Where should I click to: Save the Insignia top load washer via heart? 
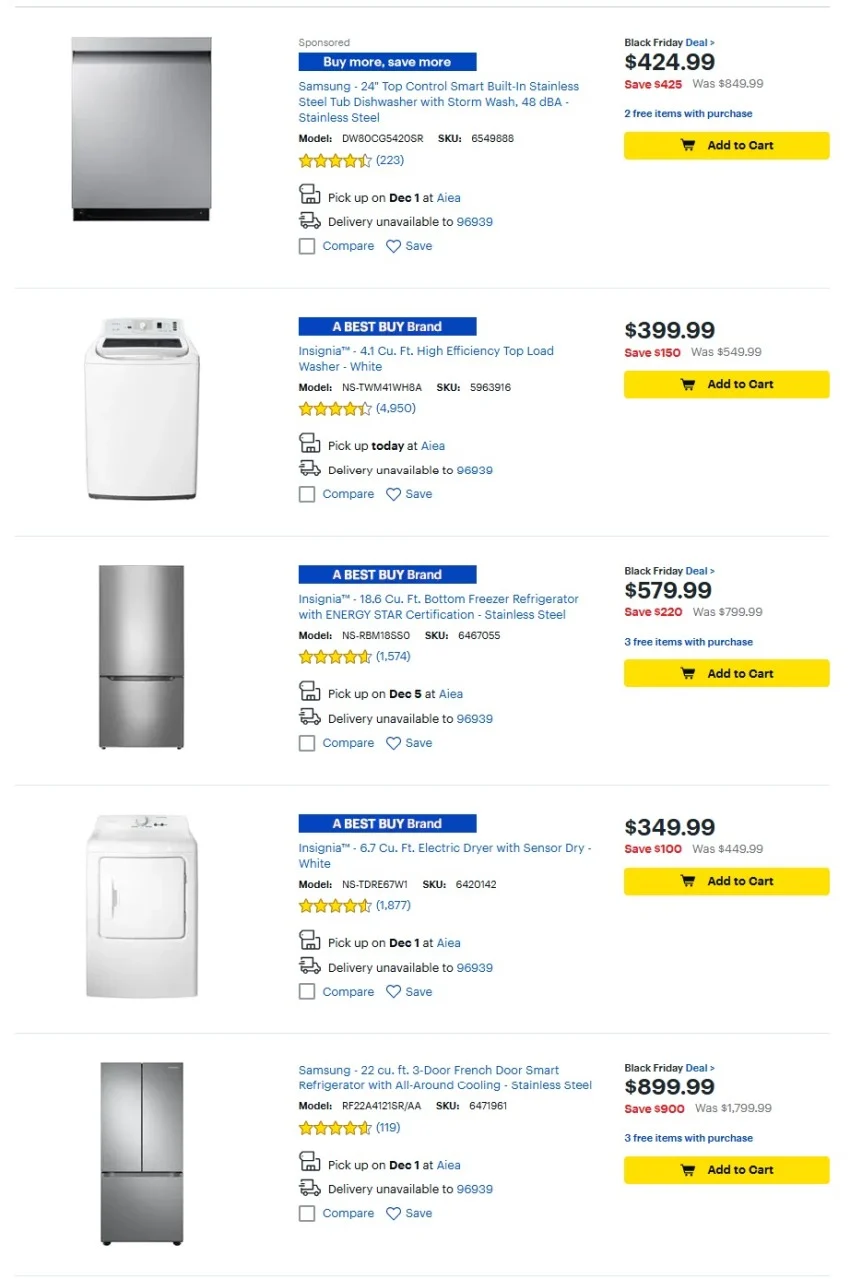coord(393,494)
